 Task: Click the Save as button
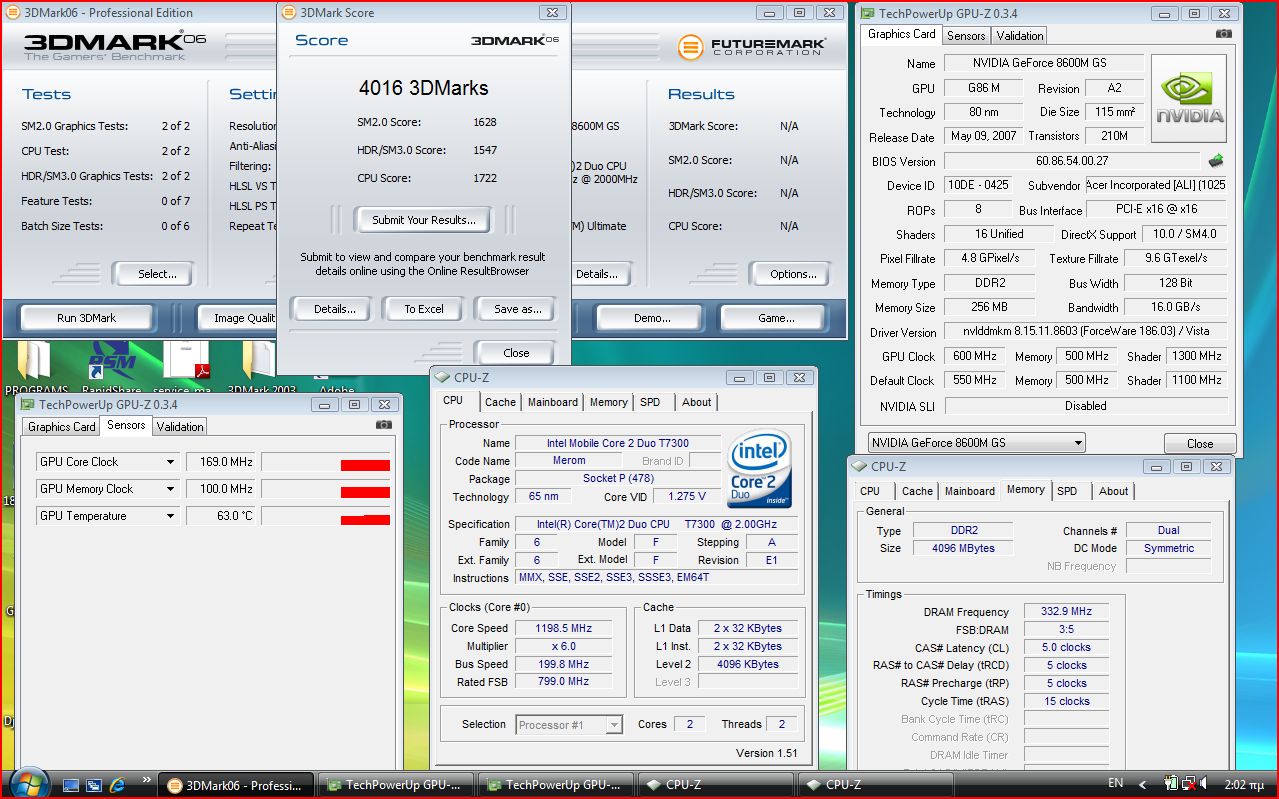517,309
